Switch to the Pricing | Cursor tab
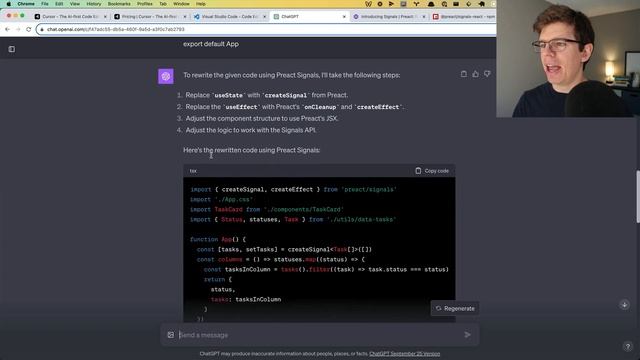Screen dimensions: 640x360 (x=149, y=16)
